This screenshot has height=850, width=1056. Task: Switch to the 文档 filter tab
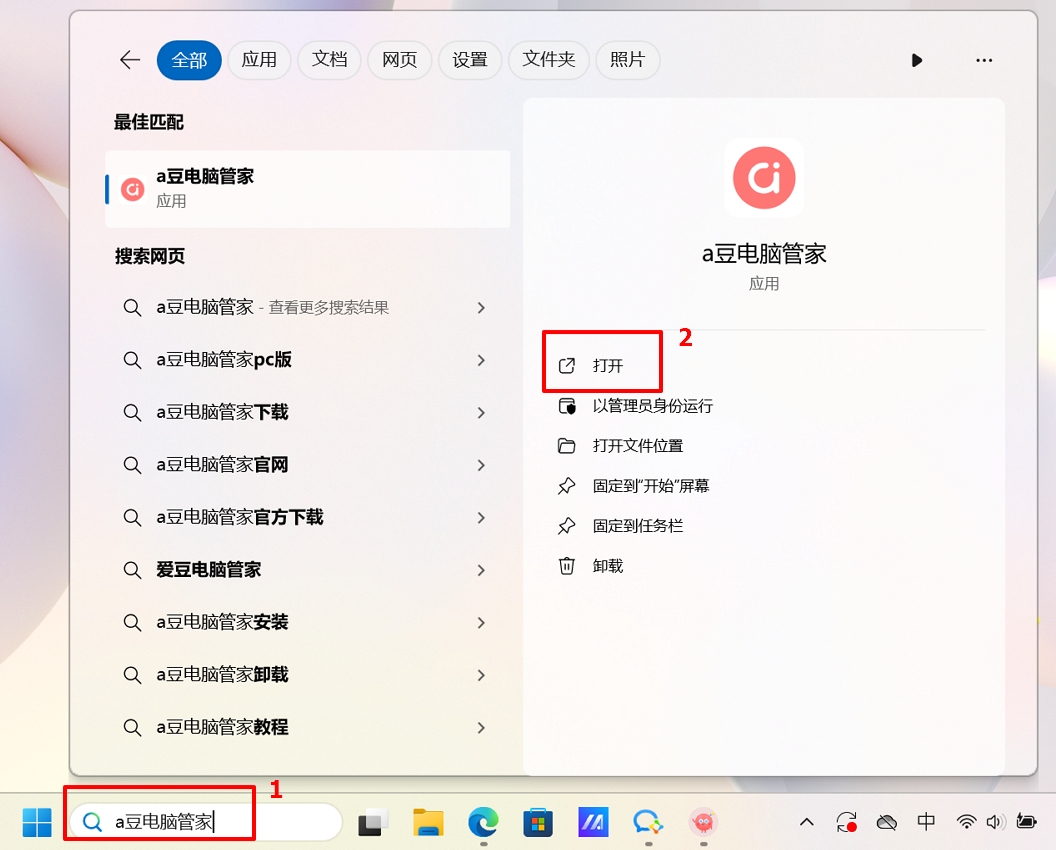[329, 60]
